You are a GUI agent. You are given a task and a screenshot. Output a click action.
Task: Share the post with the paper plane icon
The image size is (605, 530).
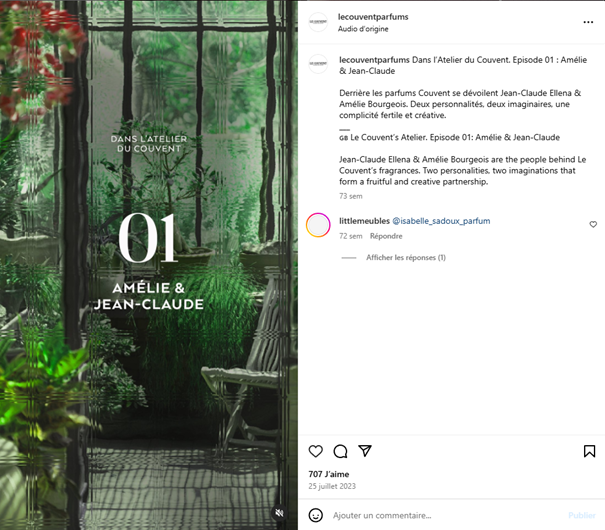(365, 451)
